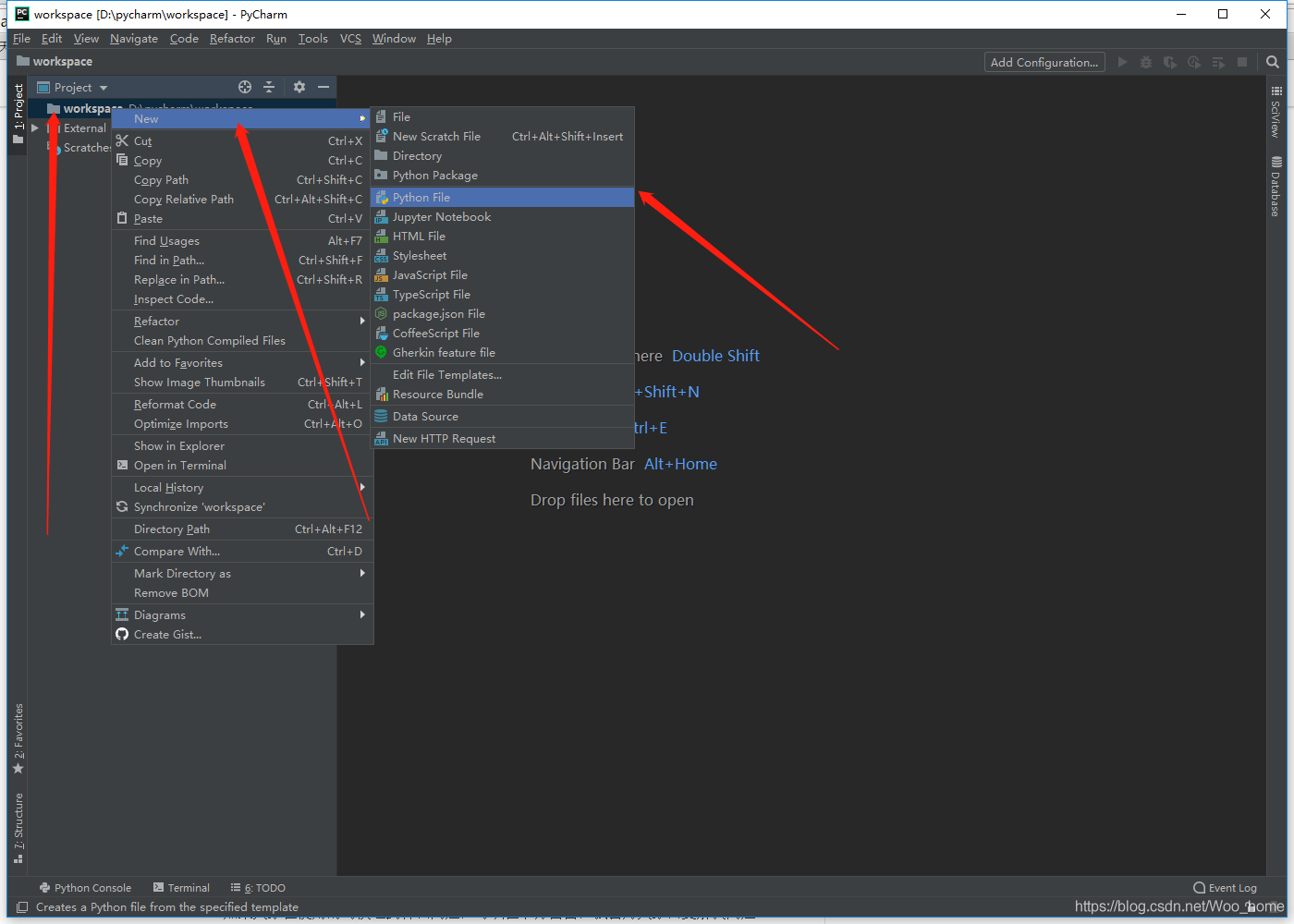
Task: Select Python Package from New submenu
Action: 502,176
